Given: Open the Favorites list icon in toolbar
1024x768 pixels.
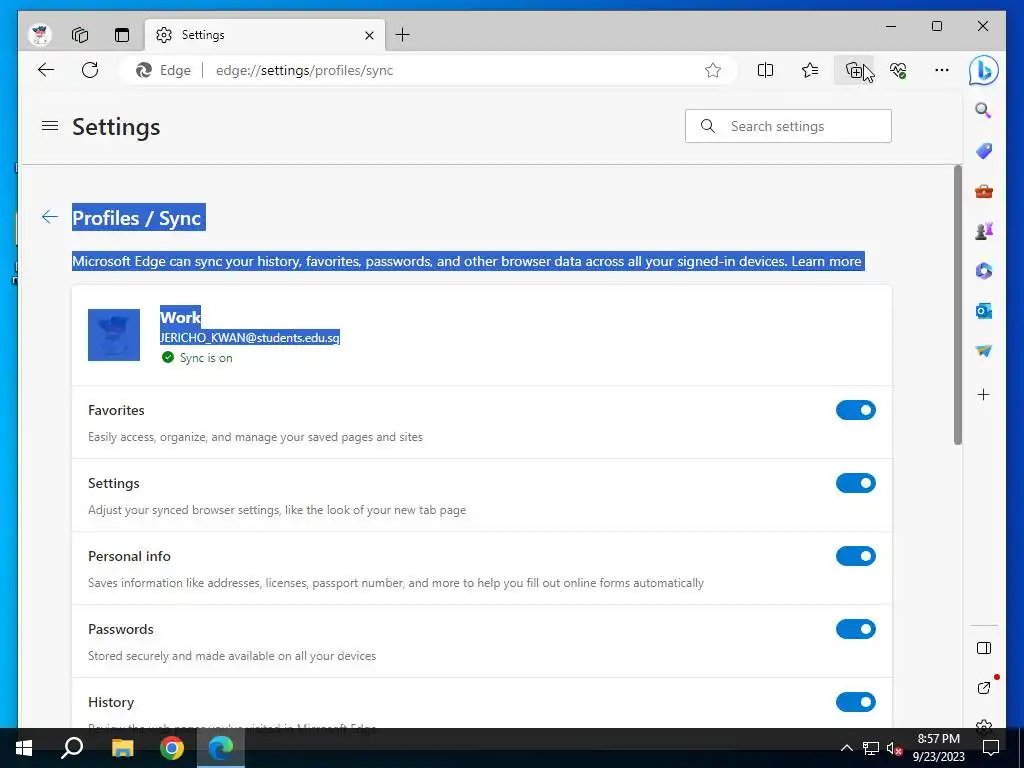Looking at the screenshot, I should [810, 70].
